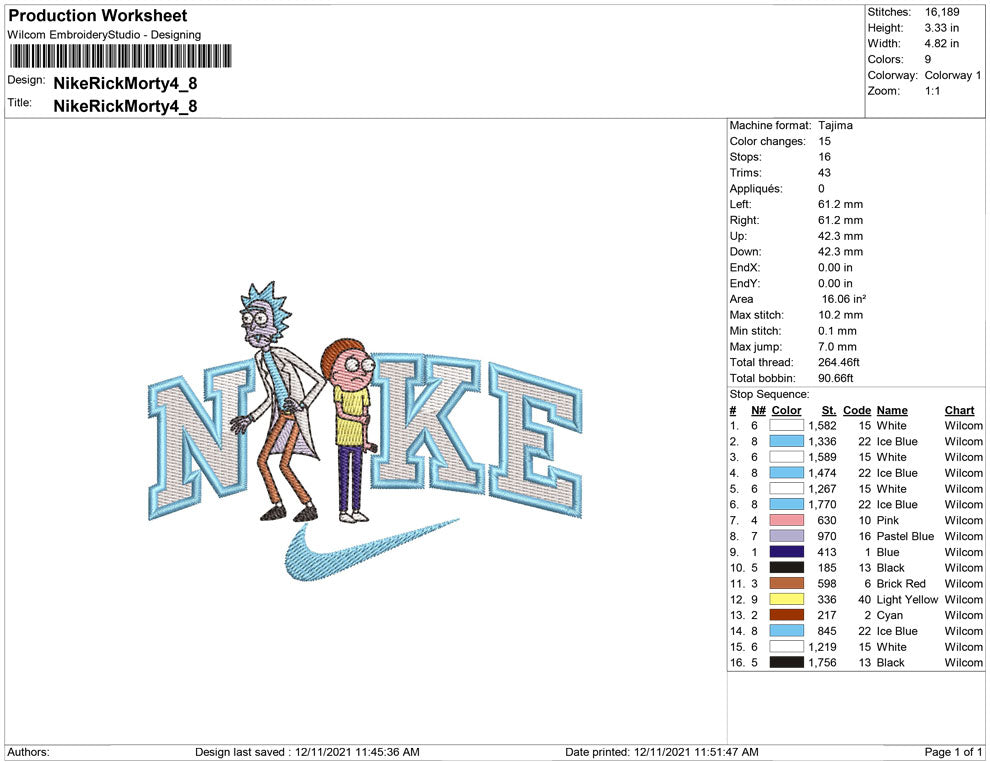Click the "Colorway 1" value
This screenshot has width=990, height=762.
[953, 75]
